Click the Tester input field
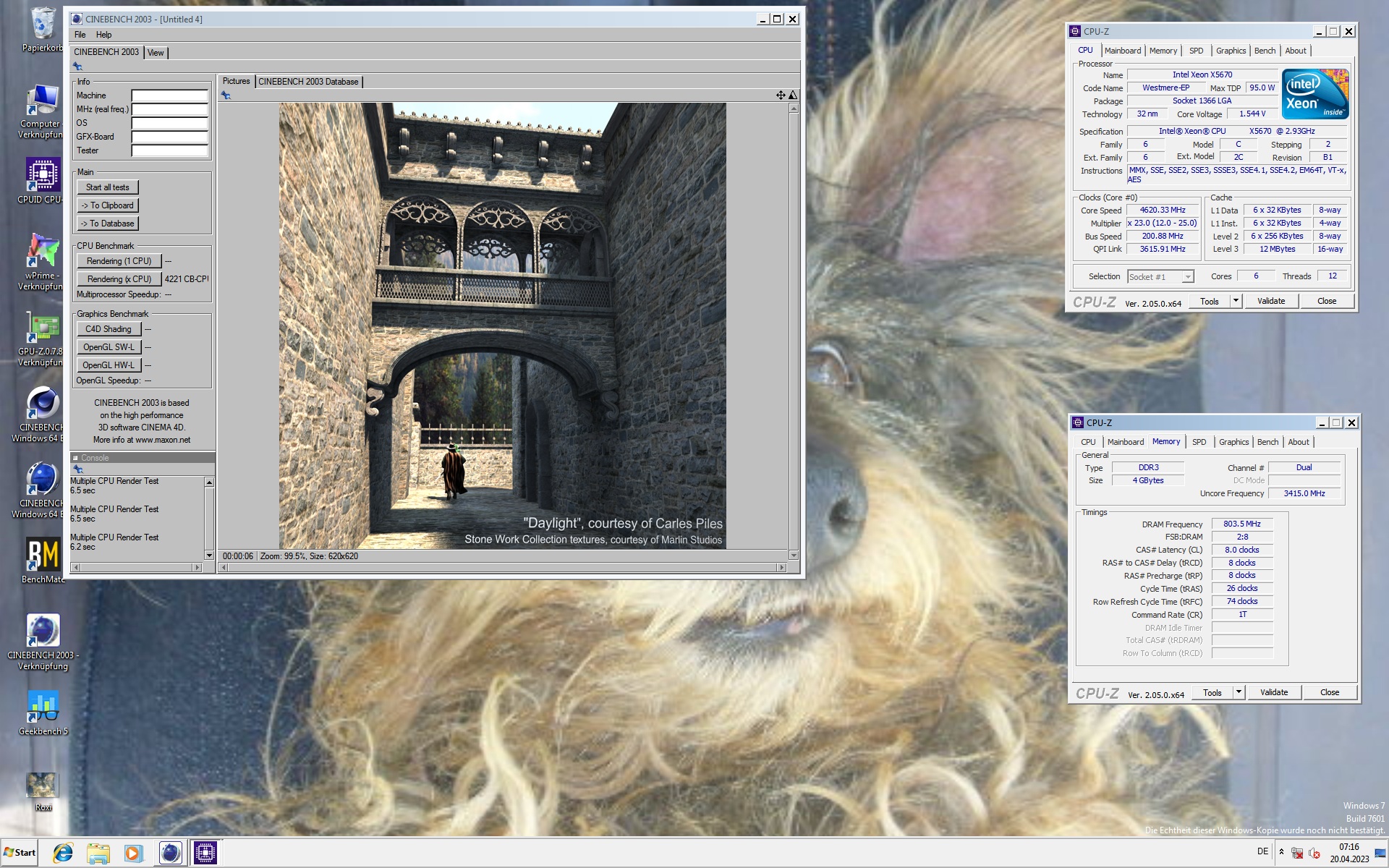This screenshot has height=868, width=1389. (169, 150)
